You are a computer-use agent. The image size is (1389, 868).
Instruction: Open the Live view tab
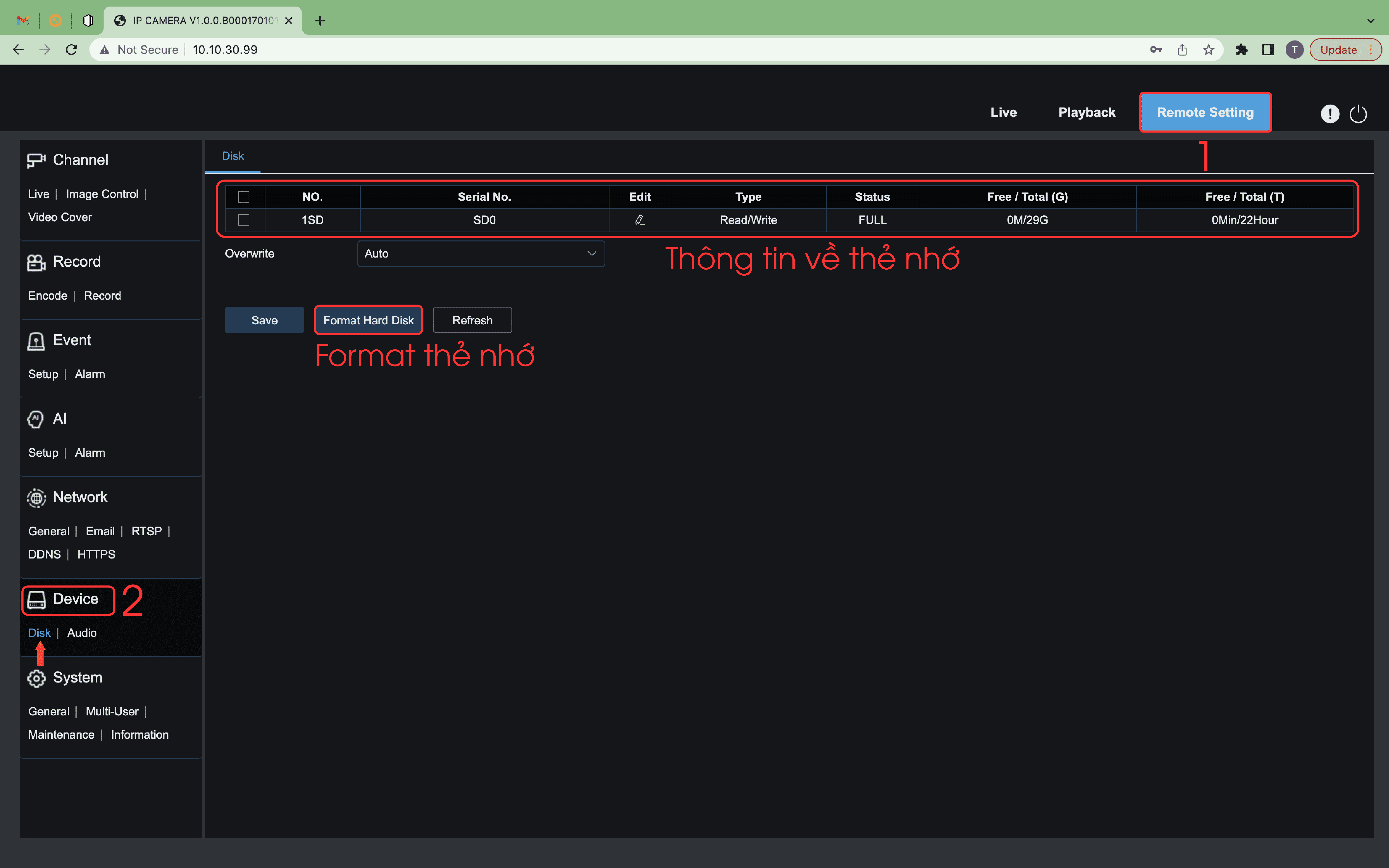pos(1003,112)
